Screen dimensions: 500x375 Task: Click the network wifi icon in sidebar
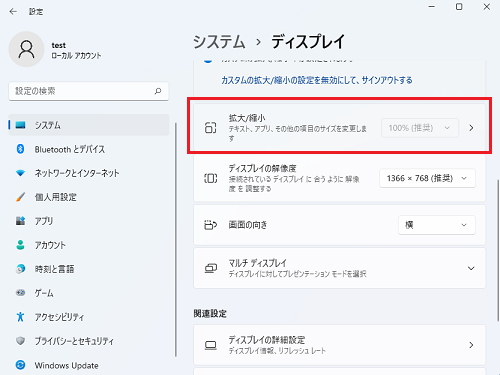tap(20, 173)
